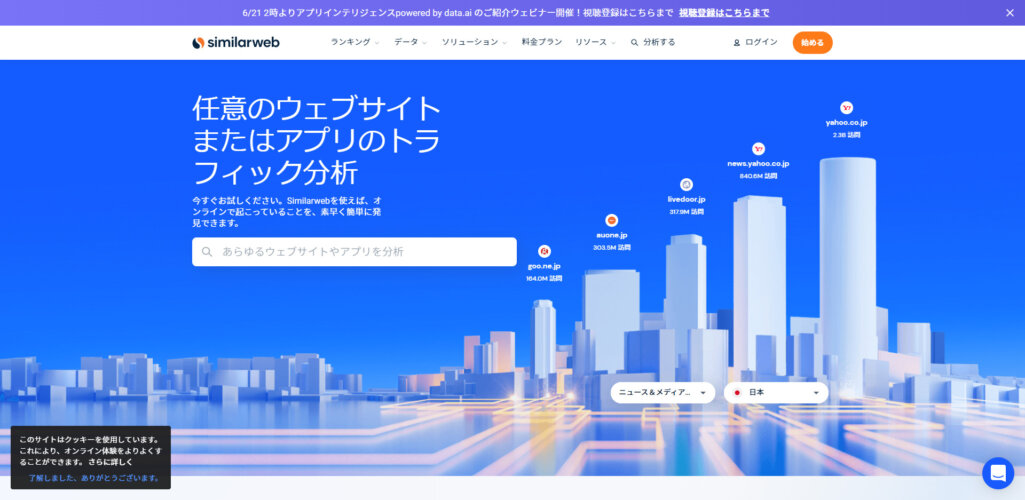Accept cookies via 了解しました、ありがとうございます

coord(93,478)
